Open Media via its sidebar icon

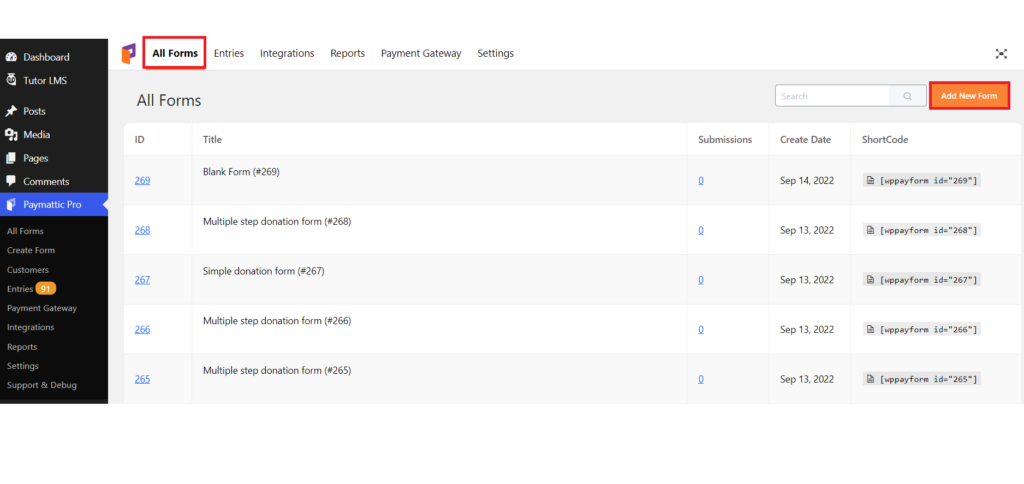click(11, 135)
